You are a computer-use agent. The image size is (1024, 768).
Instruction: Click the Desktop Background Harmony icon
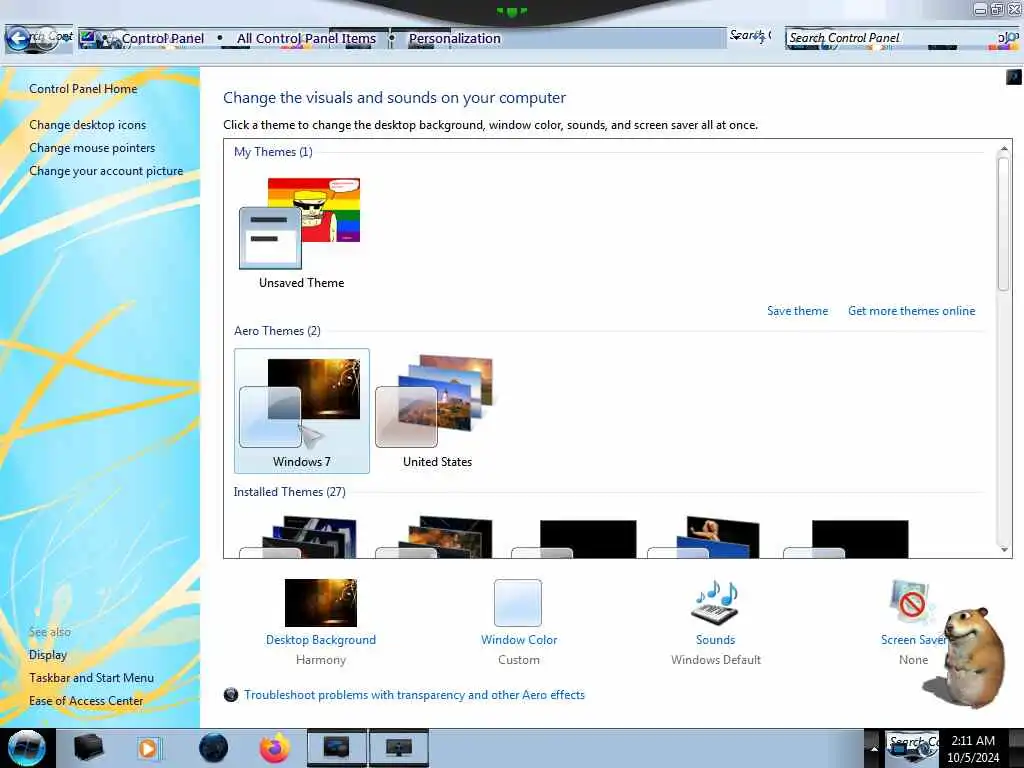coord(321,602)
